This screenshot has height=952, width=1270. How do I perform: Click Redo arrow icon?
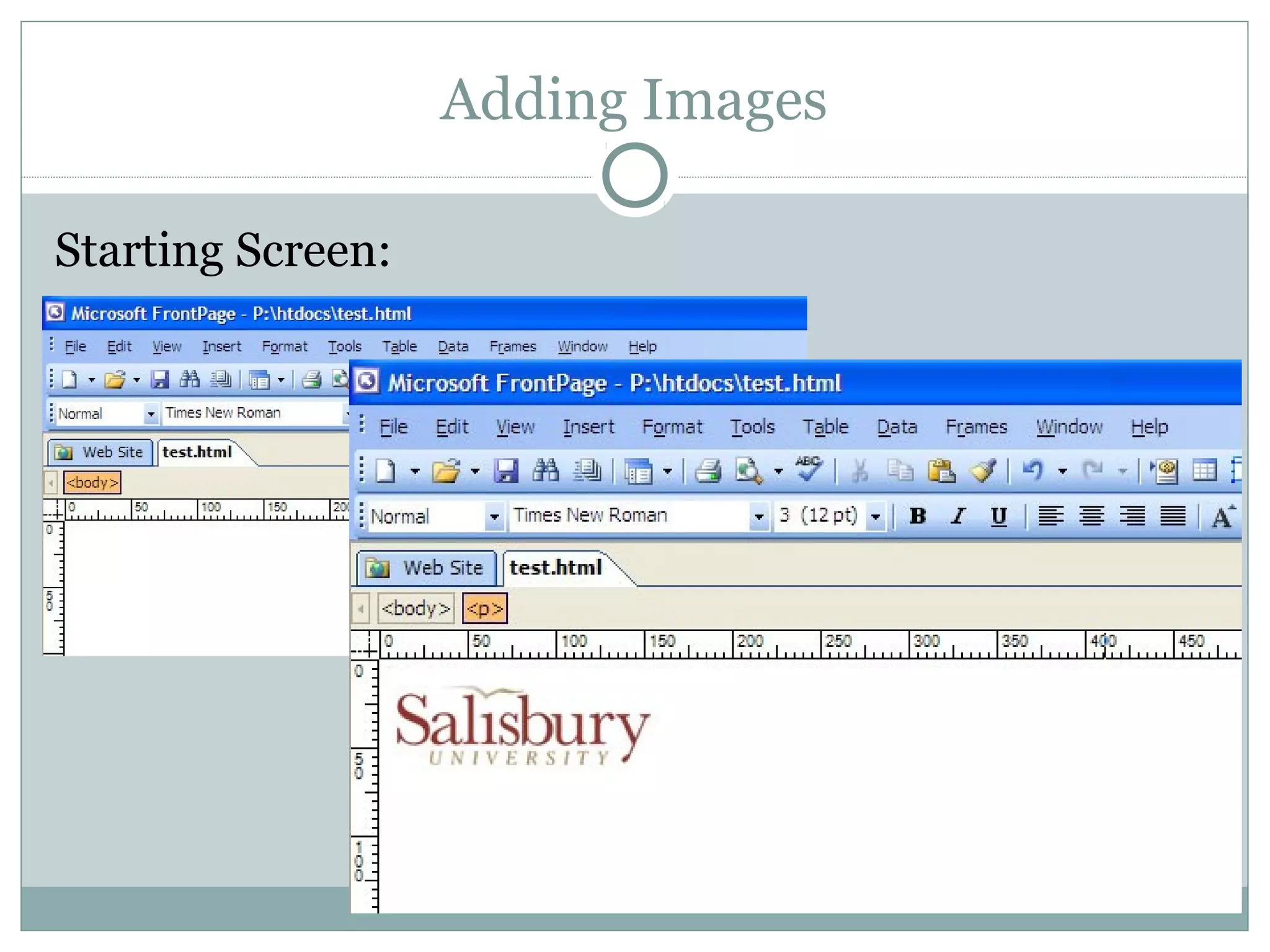click(x=1093, y=470)
